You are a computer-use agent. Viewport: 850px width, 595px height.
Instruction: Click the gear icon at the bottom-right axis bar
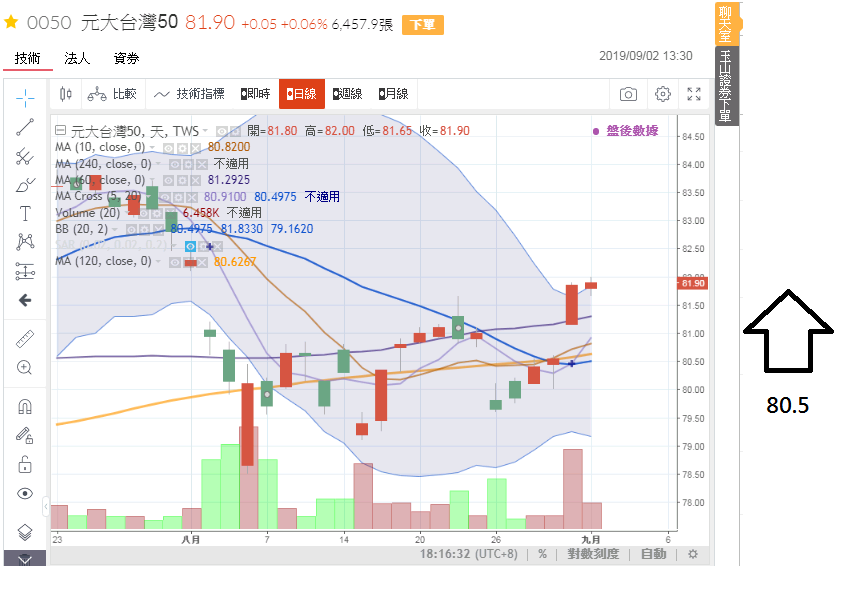693,554
